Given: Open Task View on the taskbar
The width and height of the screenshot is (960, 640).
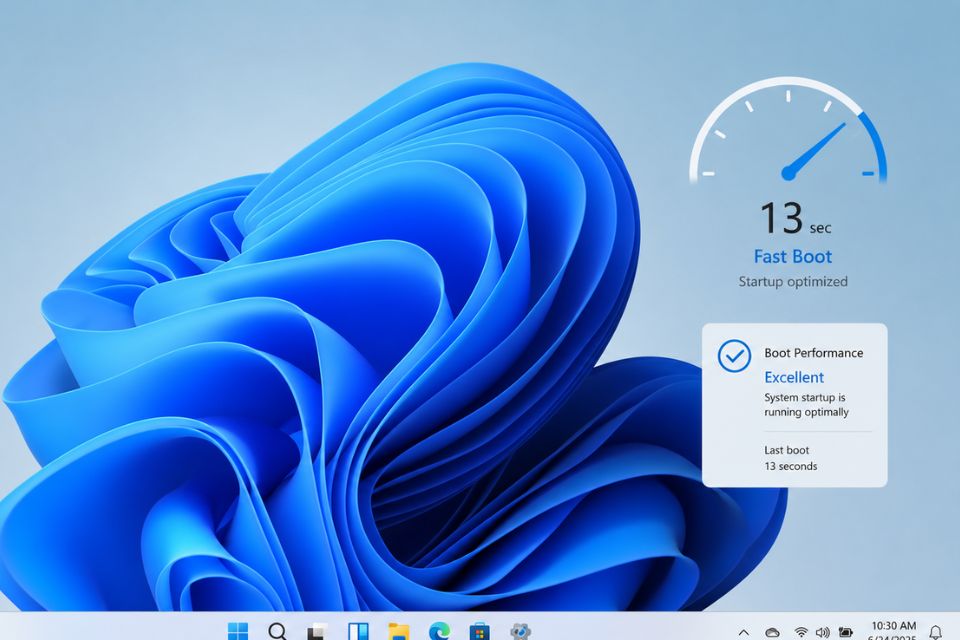Looking at the screenshot, I should click(x=317, y=631).
